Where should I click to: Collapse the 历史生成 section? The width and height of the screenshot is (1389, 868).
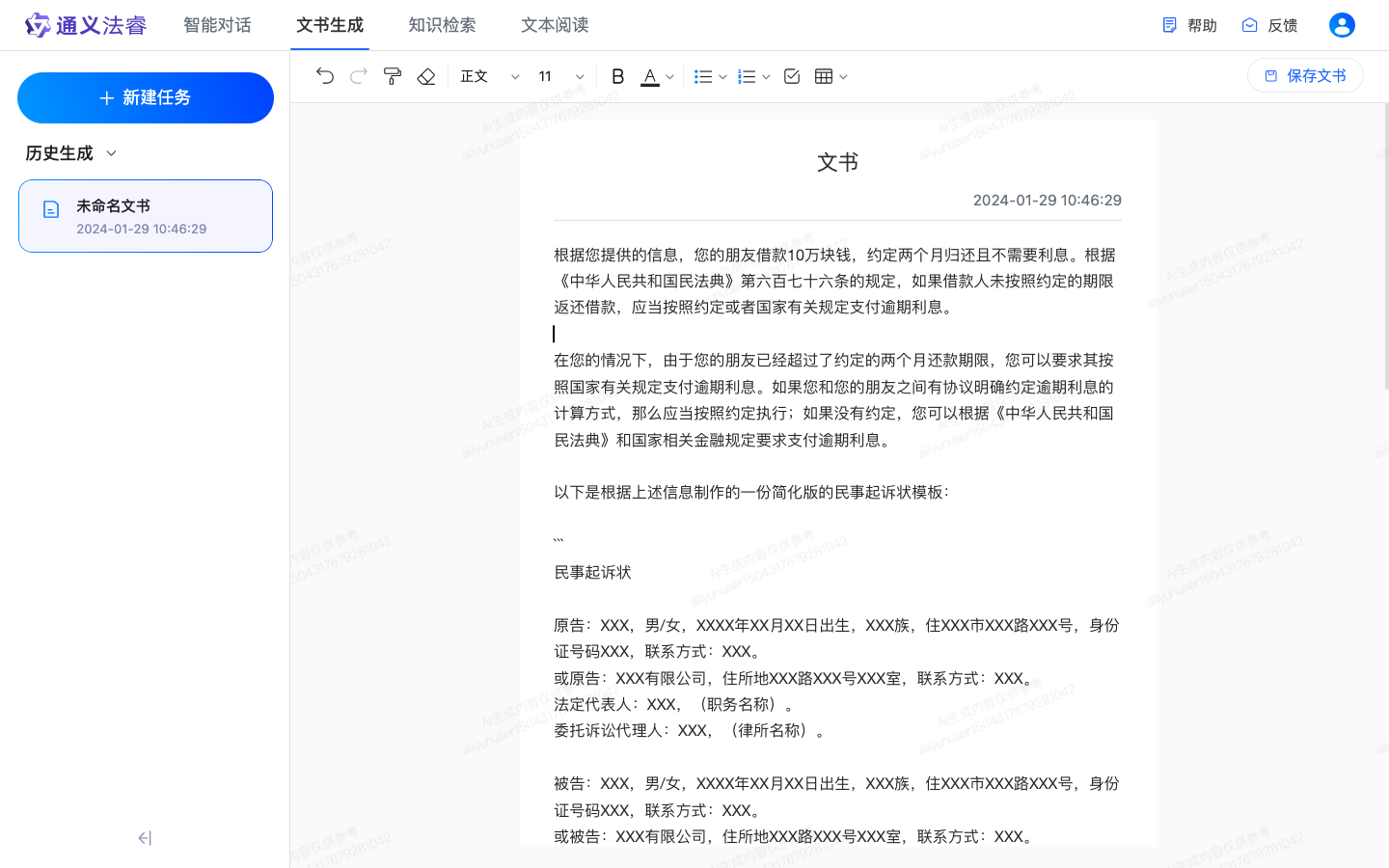109,152
